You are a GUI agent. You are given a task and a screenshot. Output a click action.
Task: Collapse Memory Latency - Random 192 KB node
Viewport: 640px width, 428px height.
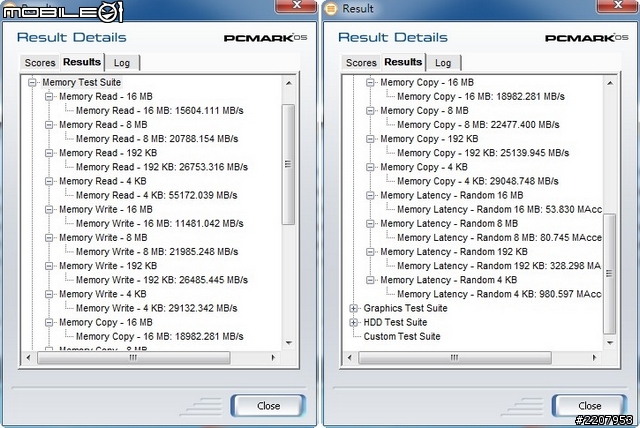pos(370,252)
